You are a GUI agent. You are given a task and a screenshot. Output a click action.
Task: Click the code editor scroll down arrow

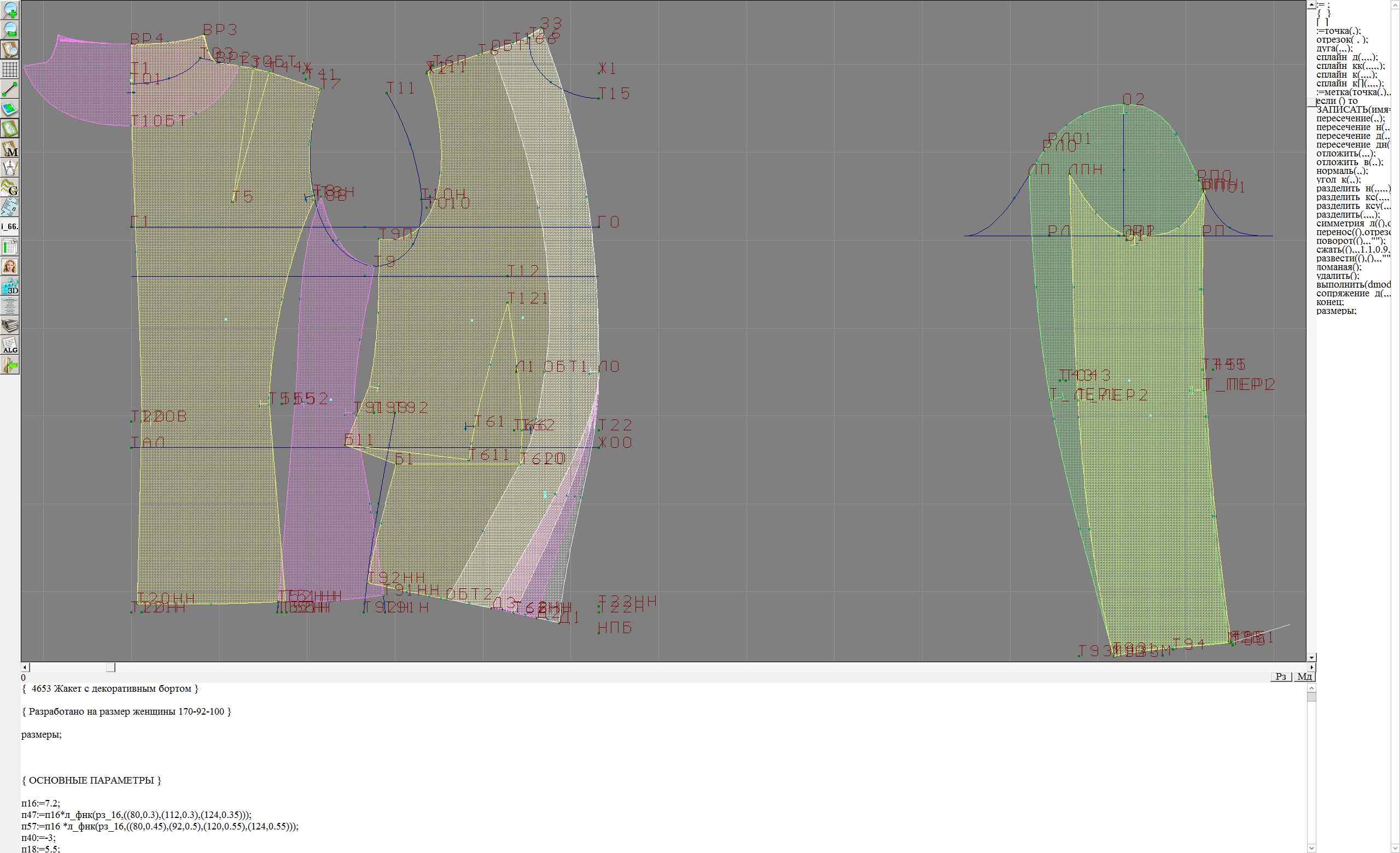pos(1311,849)
